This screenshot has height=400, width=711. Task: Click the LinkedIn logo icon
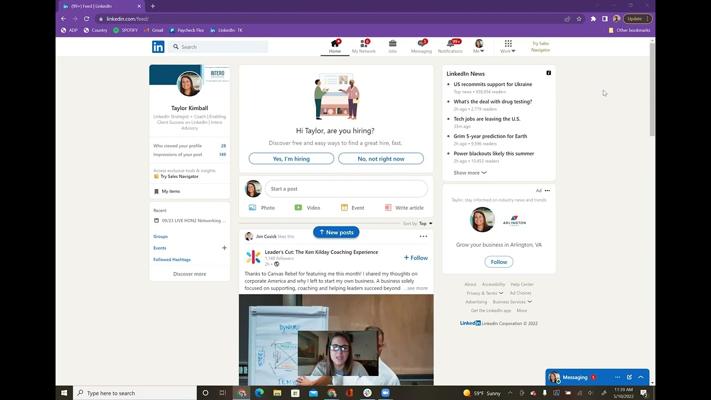click(x=158, y=47)
